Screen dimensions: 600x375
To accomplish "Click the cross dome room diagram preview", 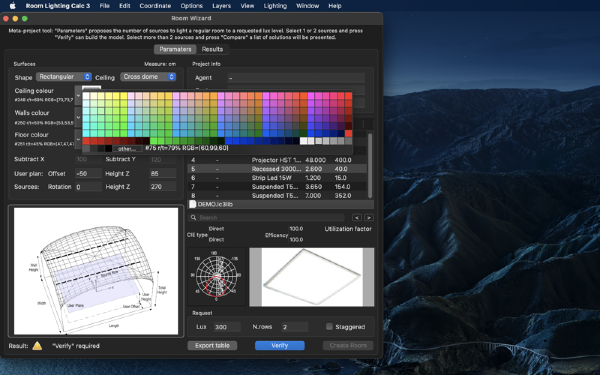I will (96, 271).
